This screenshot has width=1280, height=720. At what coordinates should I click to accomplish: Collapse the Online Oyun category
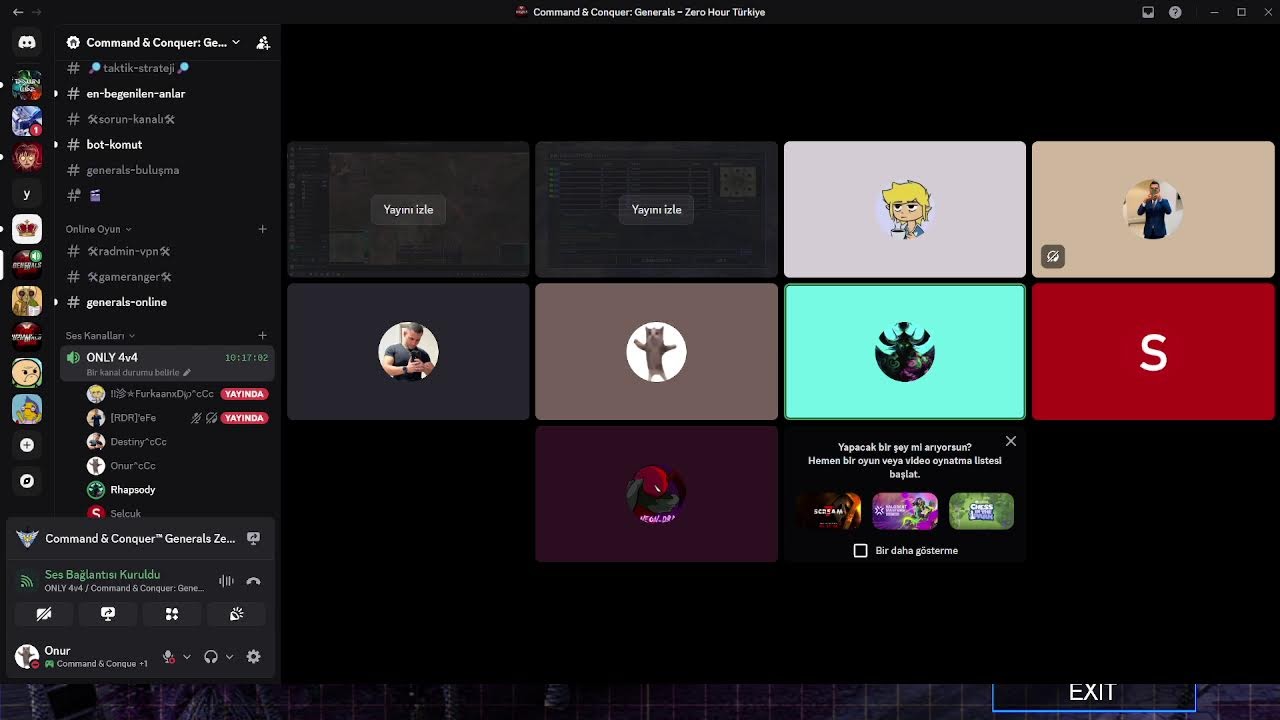point(99,229)
